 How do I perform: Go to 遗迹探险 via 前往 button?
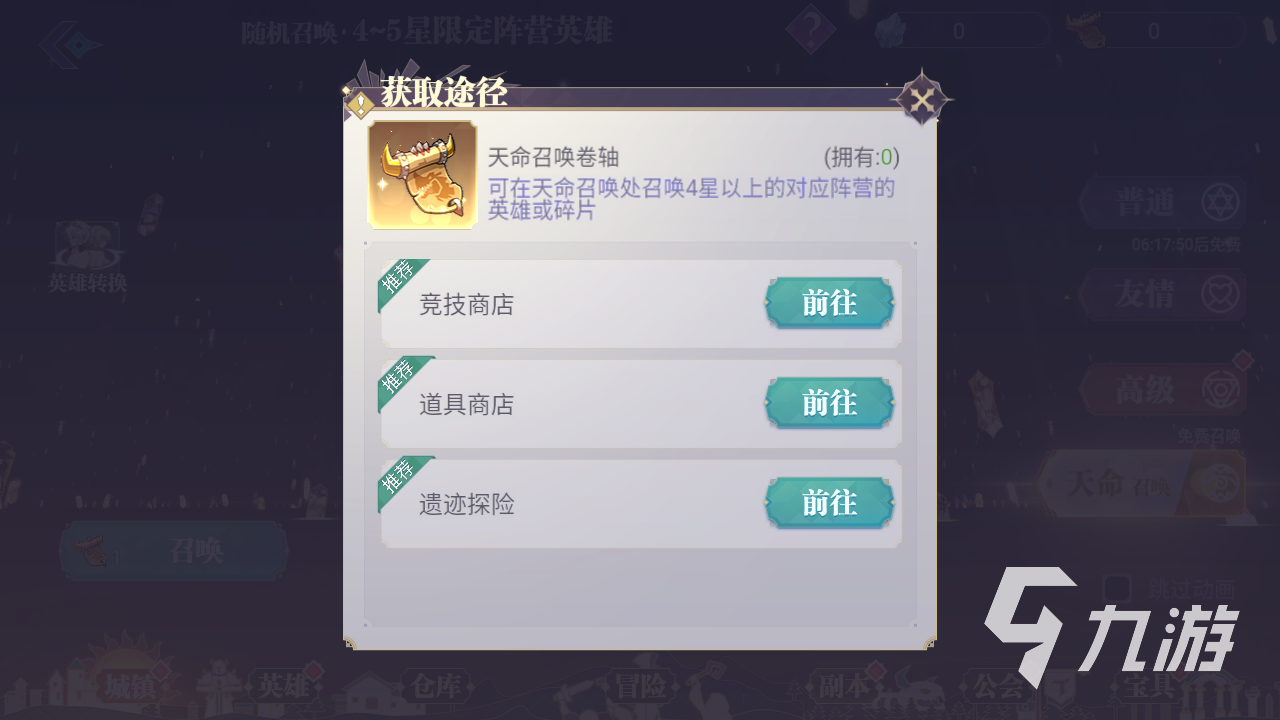coord(829,503)
